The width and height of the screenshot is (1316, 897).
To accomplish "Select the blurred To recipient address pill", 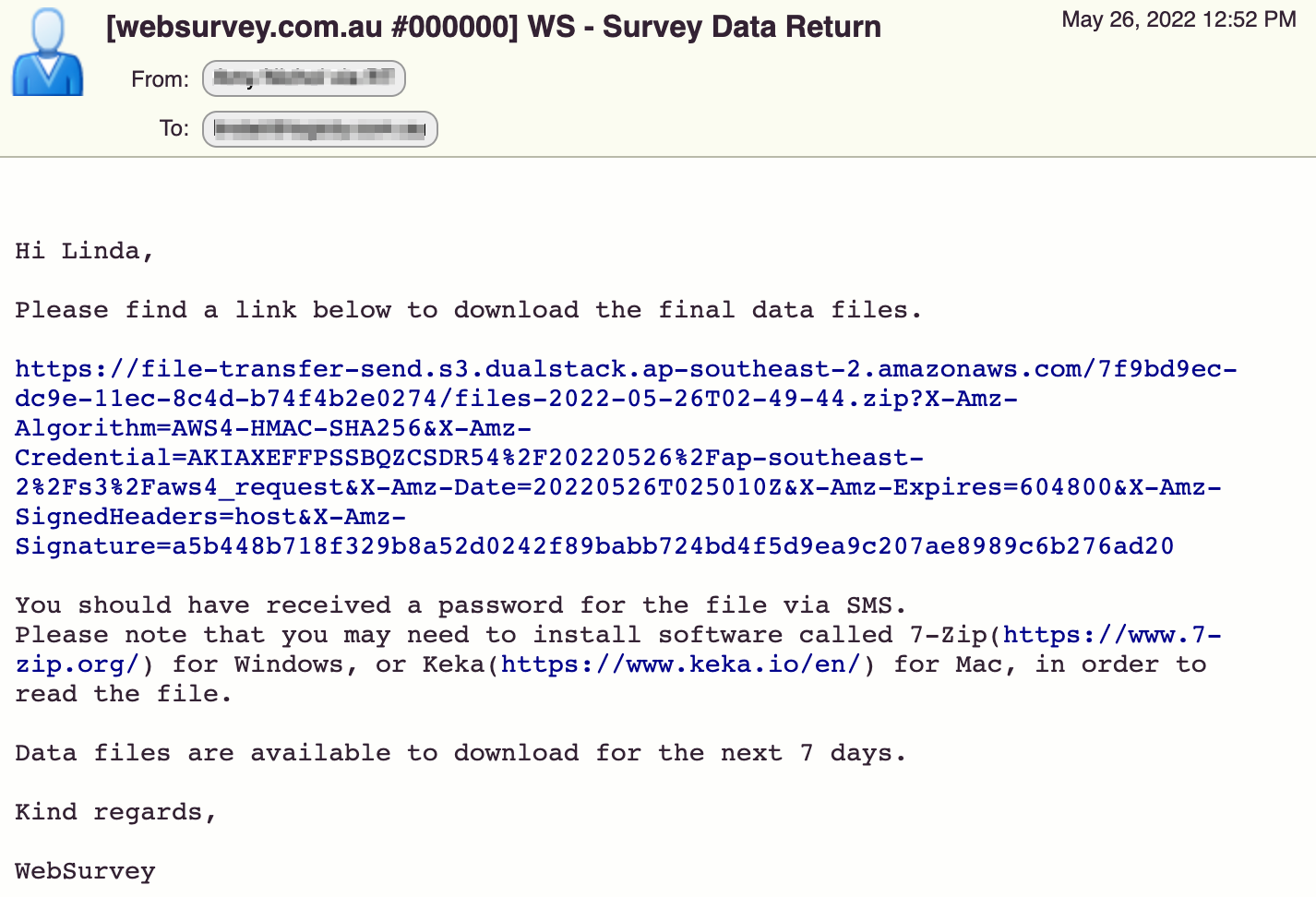I will (319, 128).
